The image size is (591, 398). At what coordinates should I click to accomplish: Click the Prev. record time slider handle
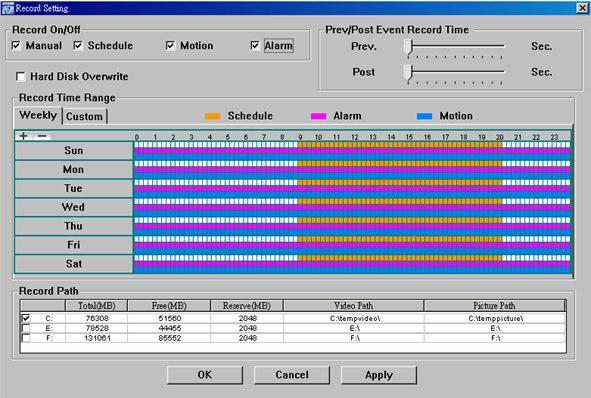coord(409,48)
